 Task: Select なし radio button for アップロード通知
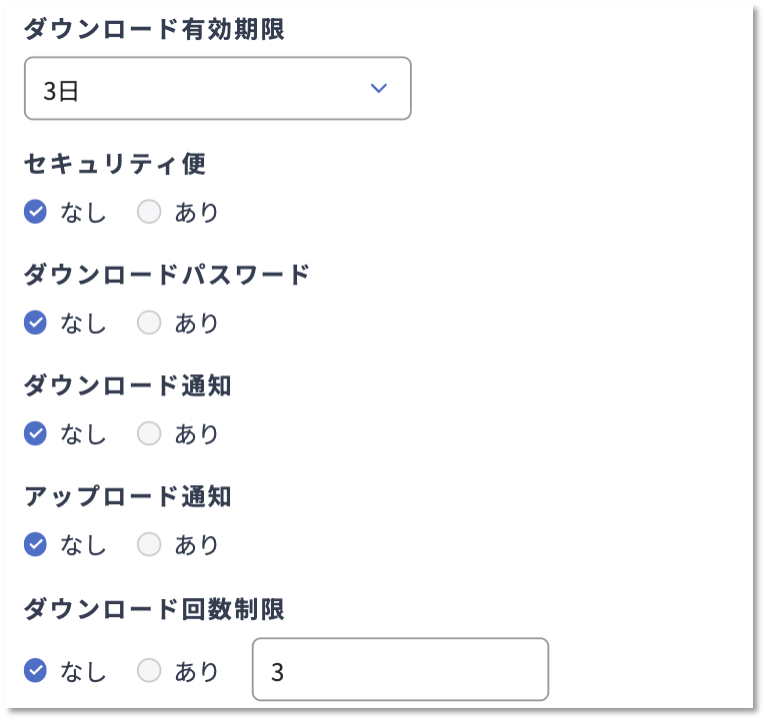[36, 545]
